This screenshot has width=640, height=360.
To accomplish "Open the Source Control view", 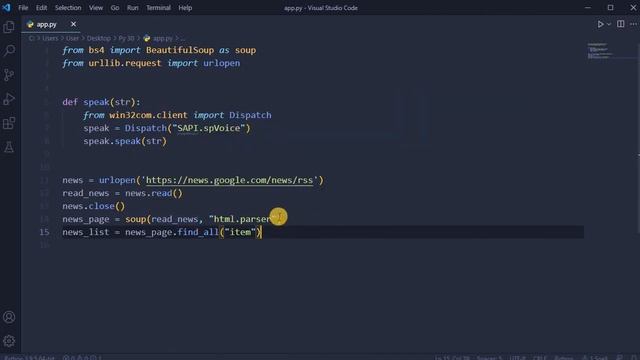I will pos(9,75).
